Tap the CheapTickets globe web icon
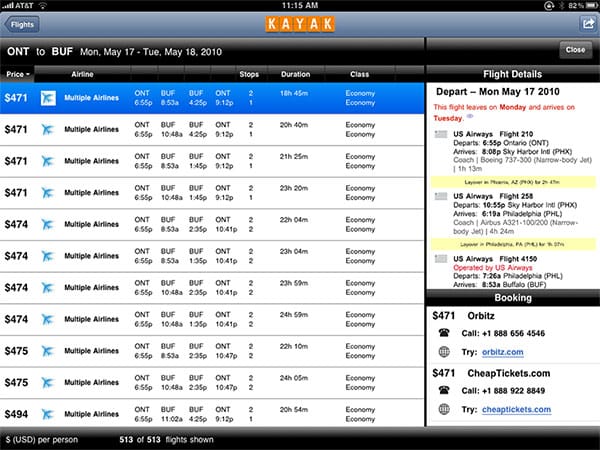Screen dimensions: 600x450 click(444, 409)
